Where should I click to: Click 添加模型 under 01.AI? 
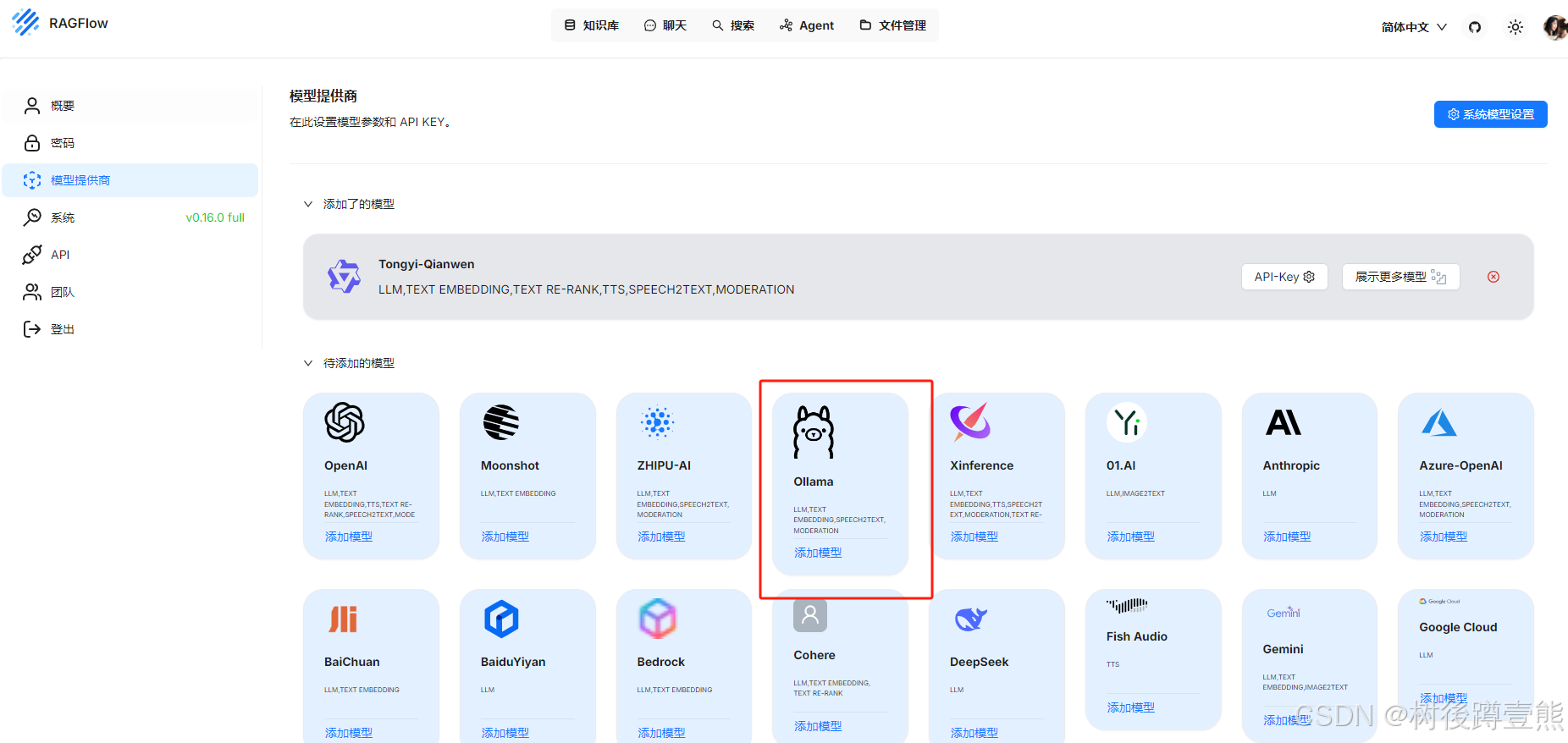1131,537
